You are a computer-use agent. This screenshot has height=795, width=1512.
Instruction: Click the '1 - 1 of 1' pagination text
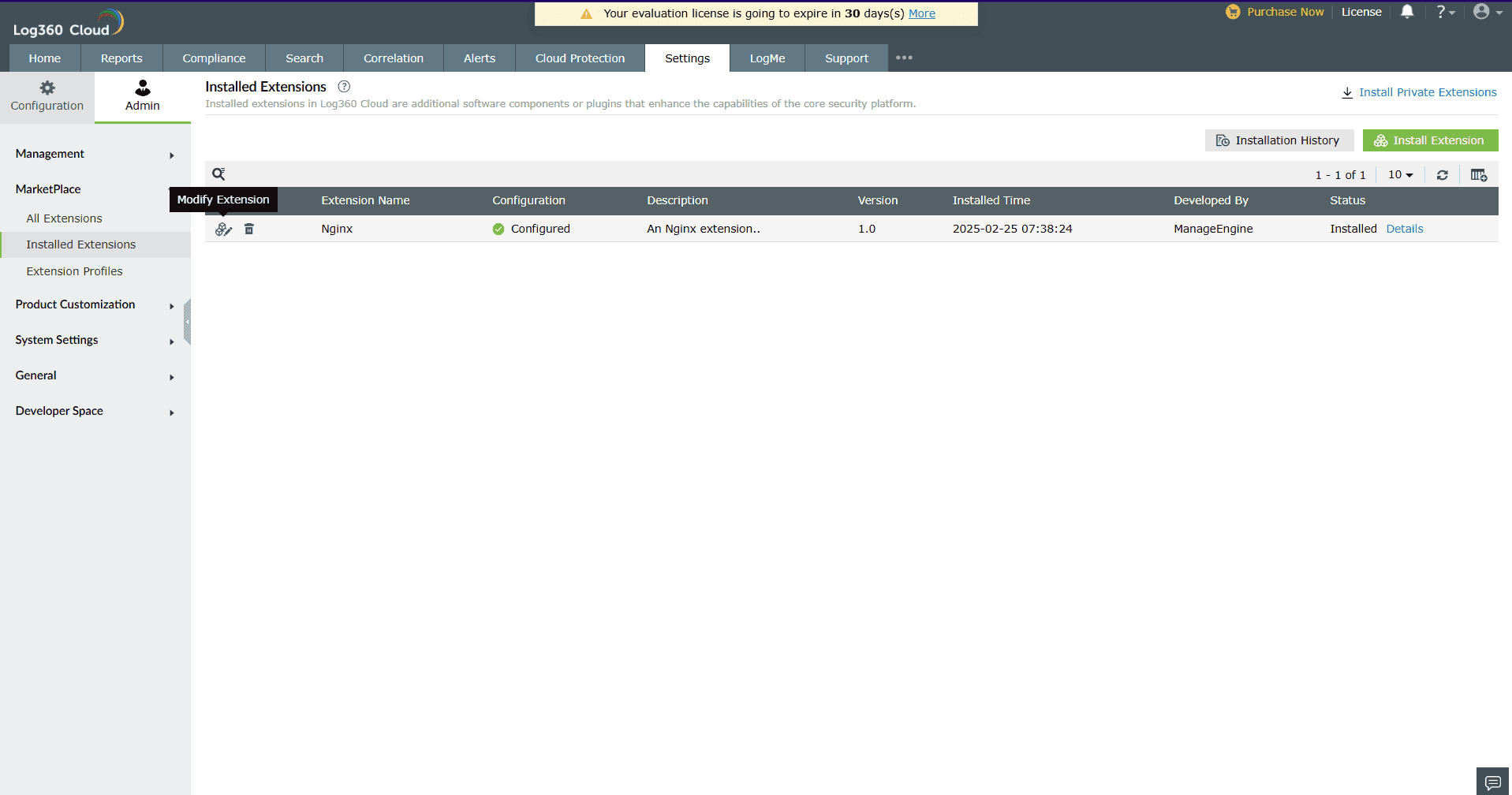1340,175
